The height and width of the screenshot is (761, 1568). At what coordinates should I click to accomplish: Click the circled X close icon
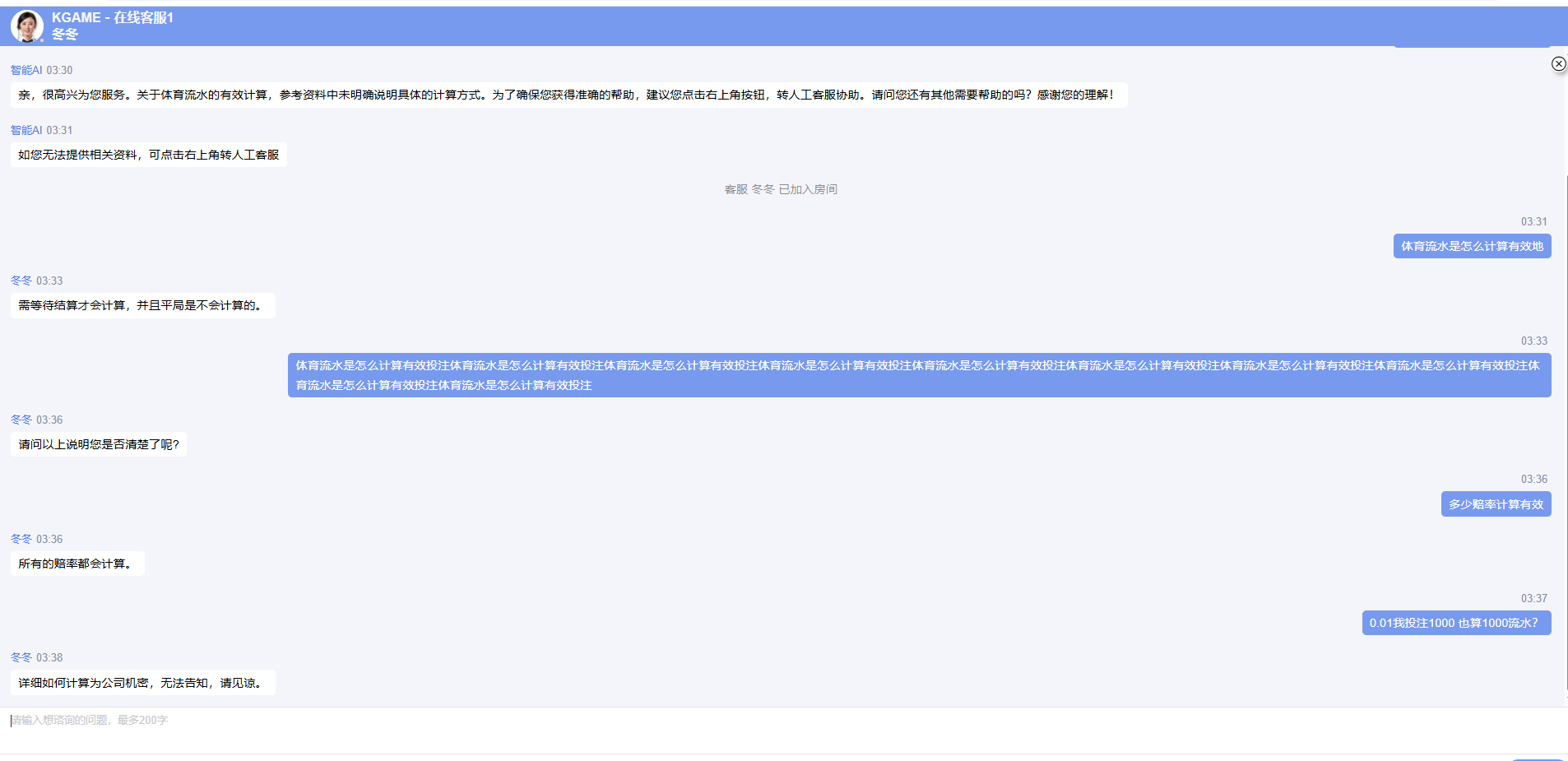click(1558, 64)
